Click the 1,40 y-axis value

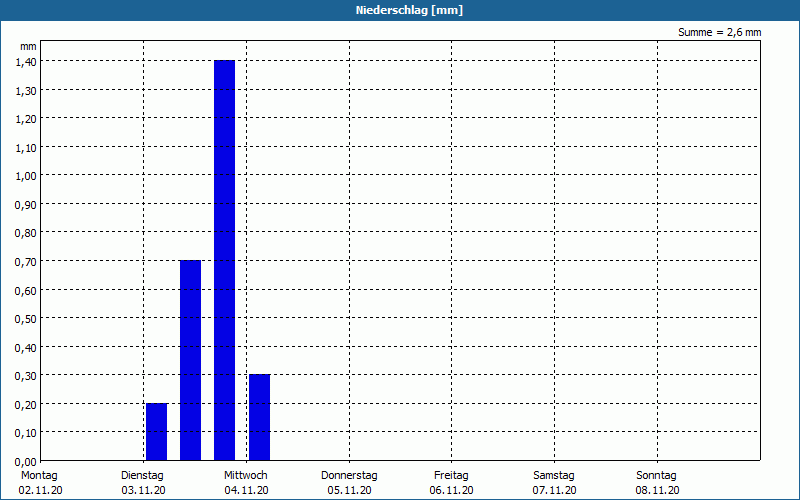26,61
